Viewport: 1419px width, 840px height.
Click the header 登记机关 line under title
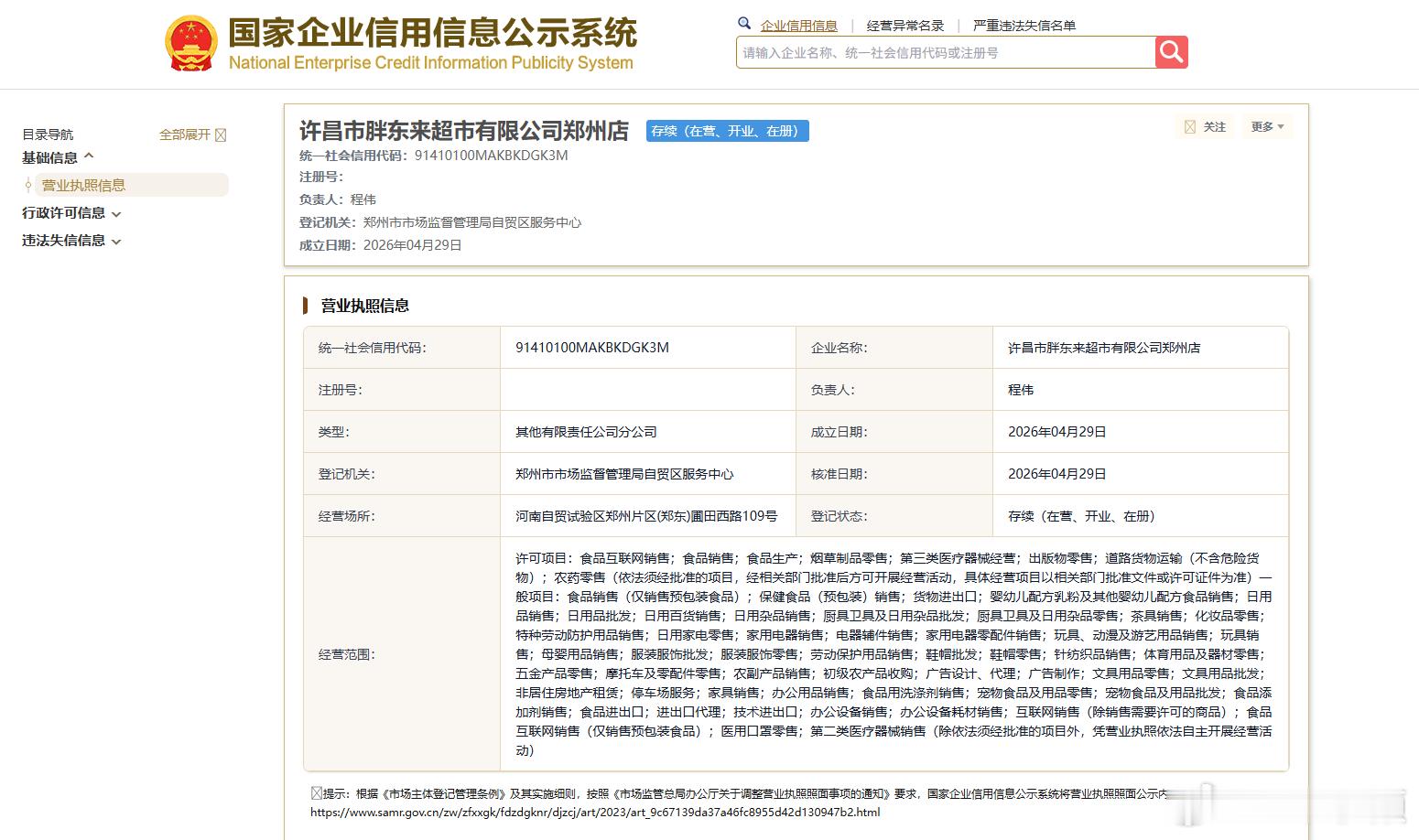(x=440, y=222)
